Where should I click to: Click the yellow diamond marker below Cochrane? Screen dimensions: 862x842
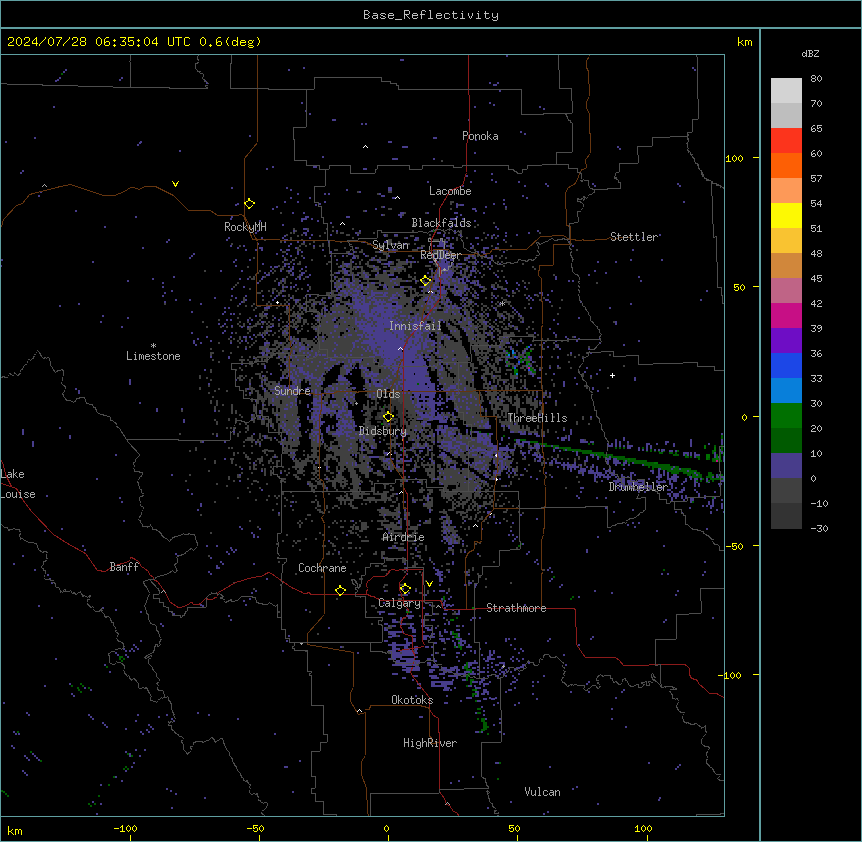coord(340,590)
